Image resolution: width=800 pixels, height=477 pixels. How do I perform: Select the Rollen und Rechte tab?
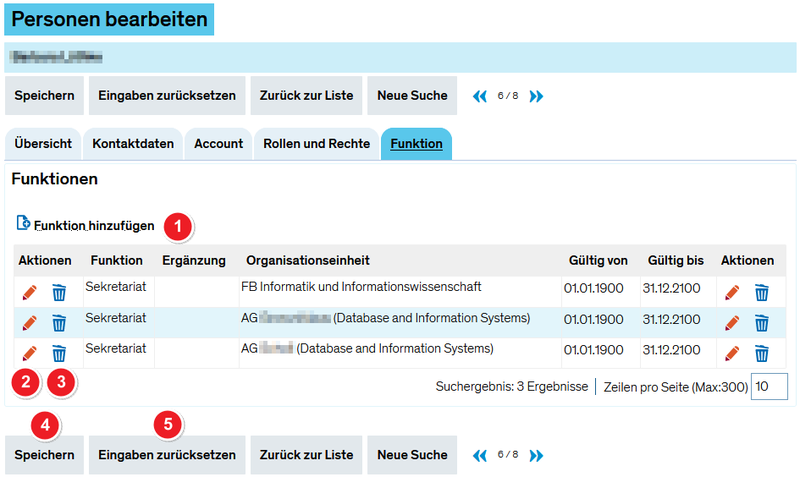pyautogui.click(x=316, y=144)
